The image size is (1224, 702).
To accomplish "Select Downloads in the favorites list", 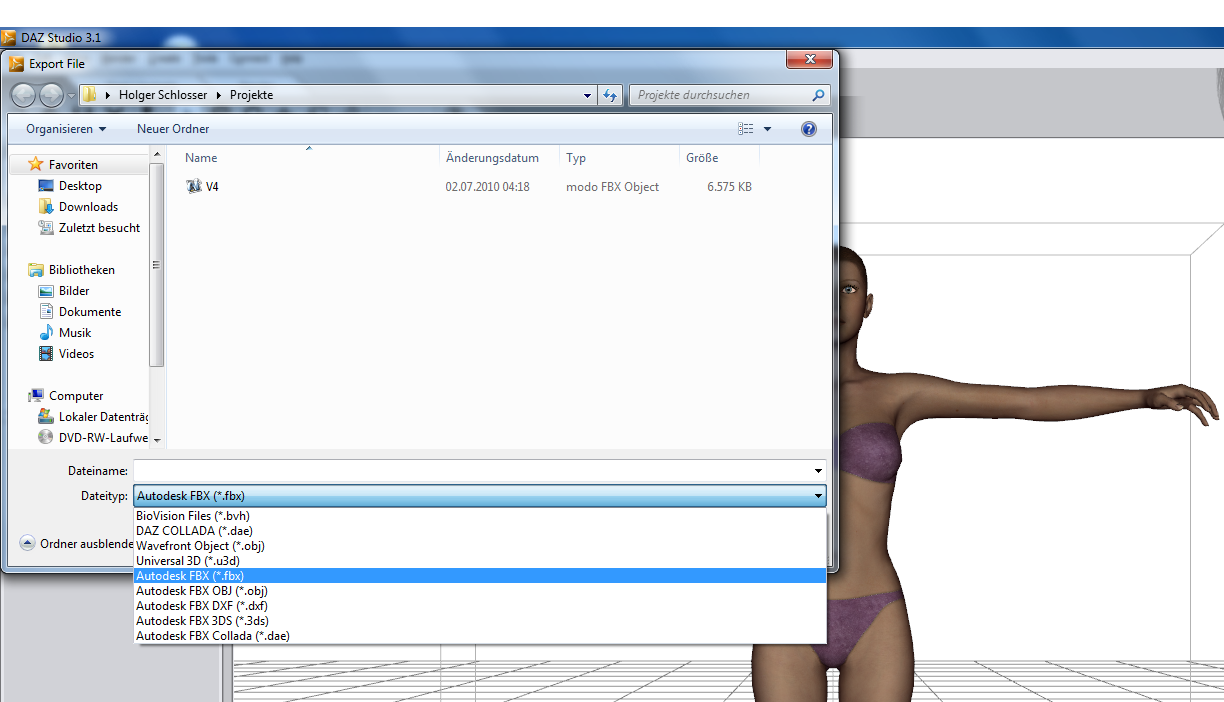I will click(88, 207).
